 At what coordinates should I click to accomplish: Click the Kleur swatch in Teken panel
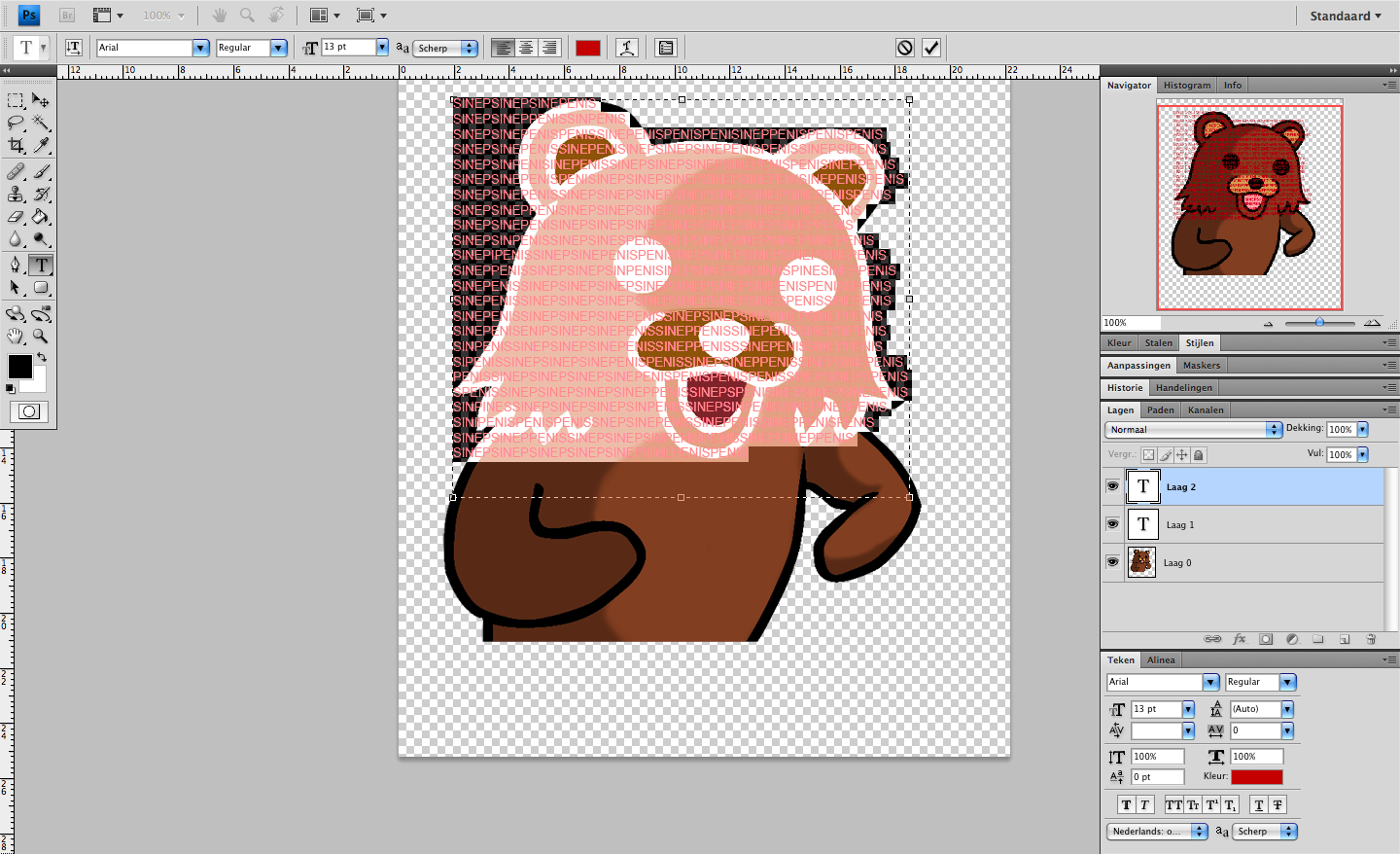[1257, 776]
